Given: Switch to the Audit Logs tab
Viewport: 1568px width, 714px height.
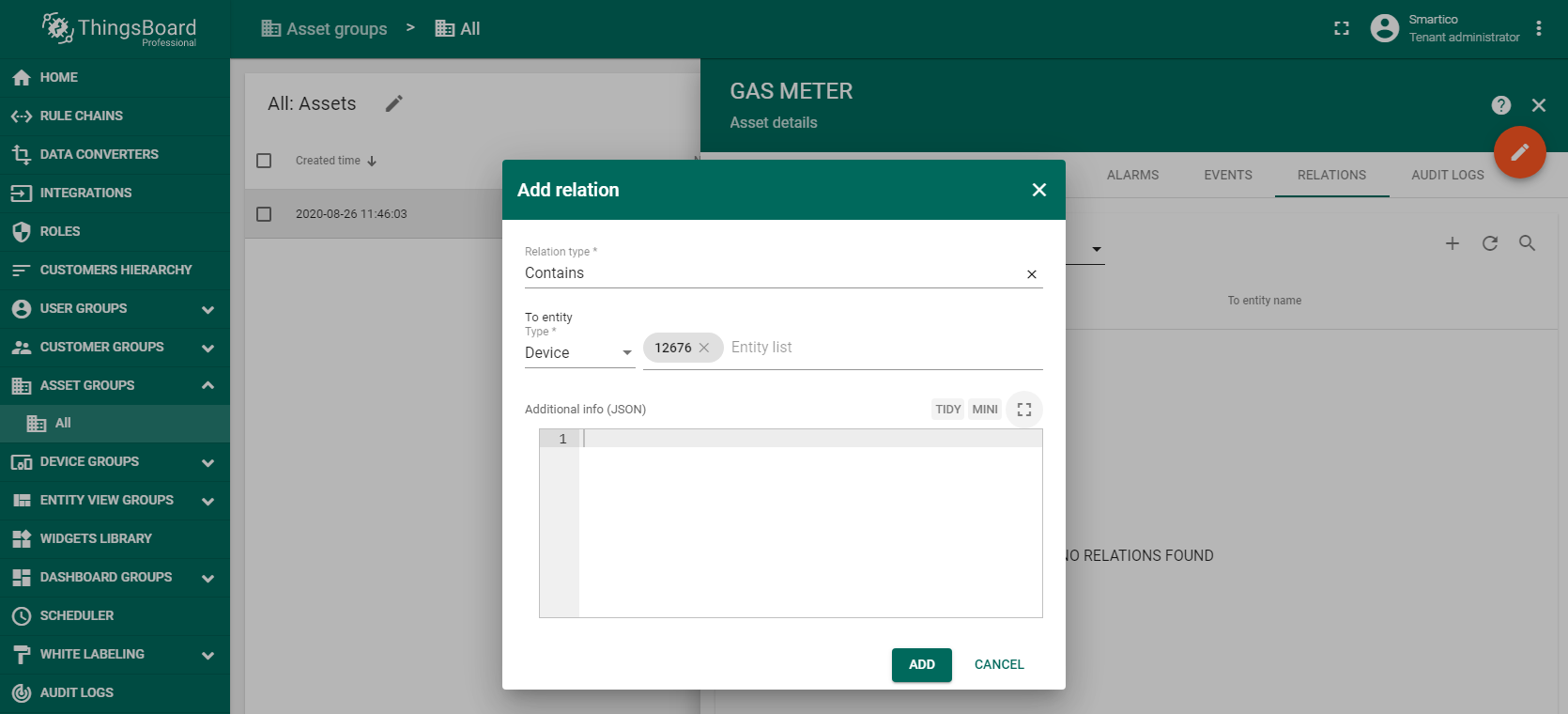Looking at the screenshot, I should click(x=1447, y=175).
